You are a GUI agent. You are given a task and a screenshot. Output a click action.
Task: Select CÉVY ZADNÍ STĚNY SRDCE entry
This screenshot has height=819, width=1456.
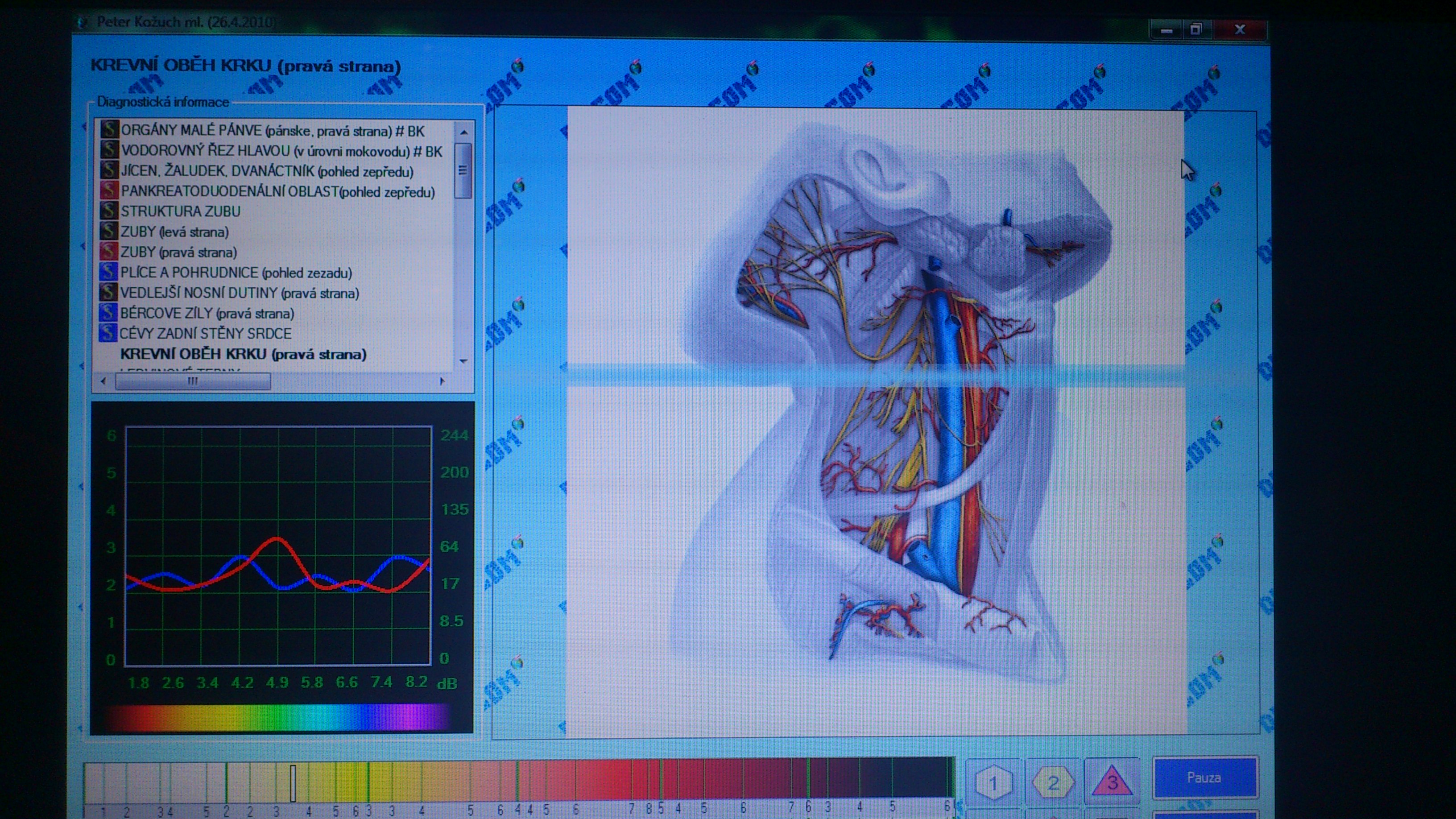pos(205,334)
